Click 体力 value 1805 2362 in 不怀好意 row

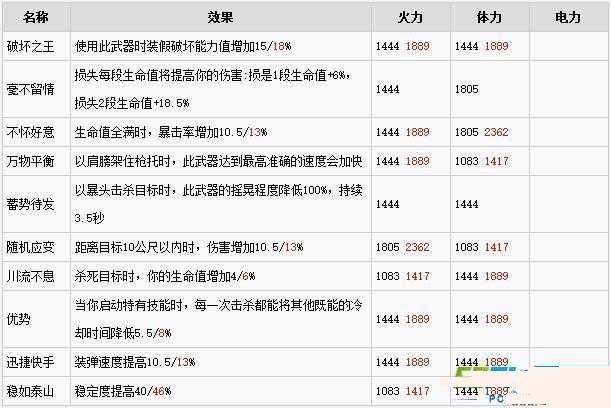482,132
